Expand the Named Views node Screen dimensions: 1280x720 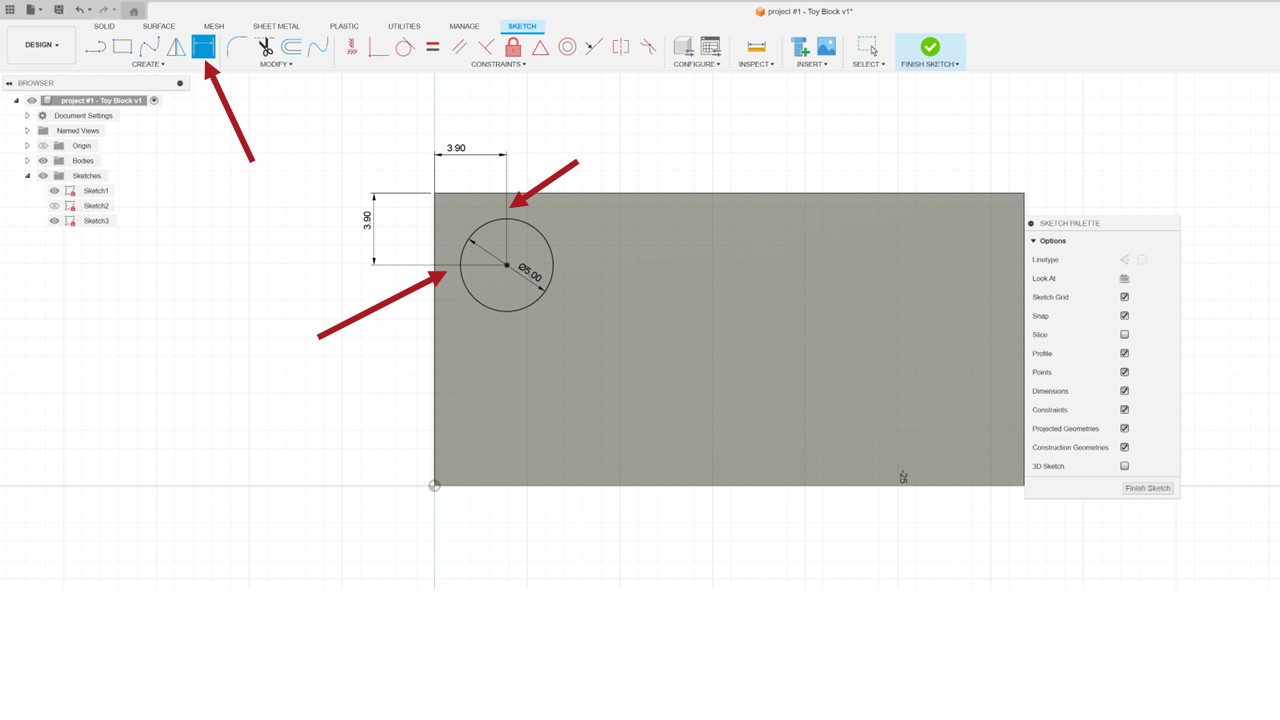(x=28, y=131)
